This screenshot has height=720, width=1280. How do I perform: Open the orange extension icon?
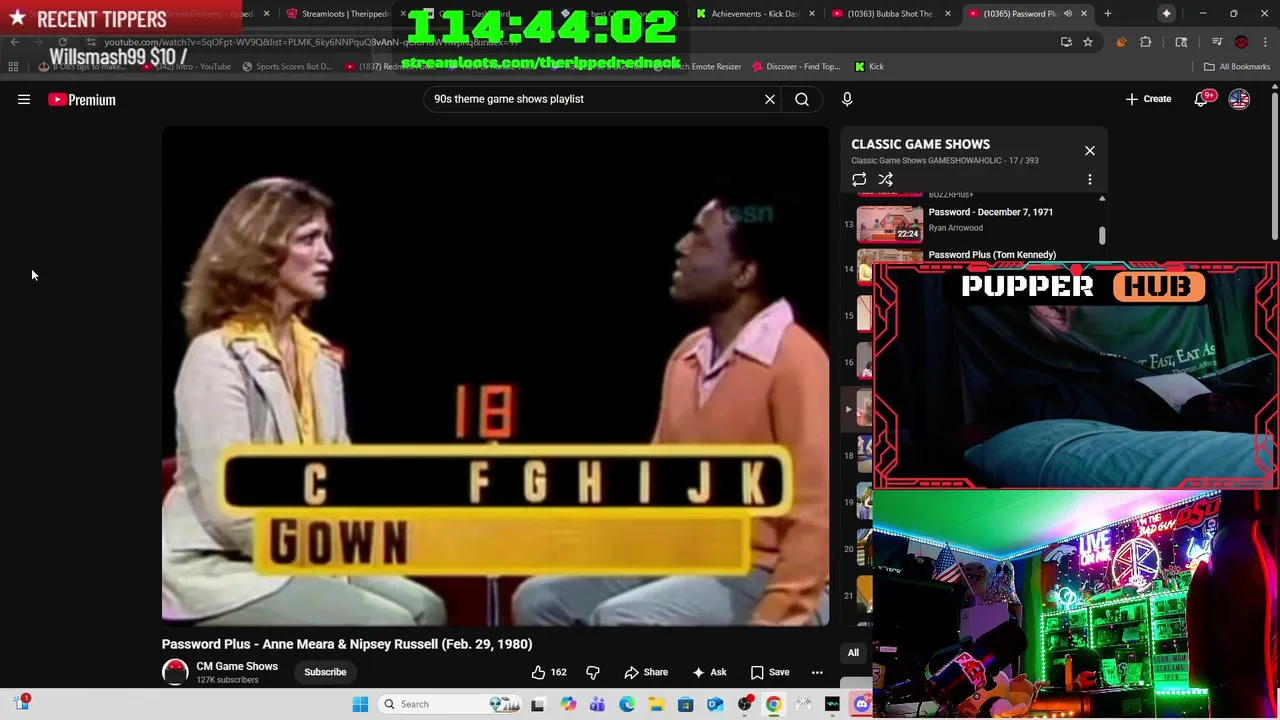(1121, 42)
